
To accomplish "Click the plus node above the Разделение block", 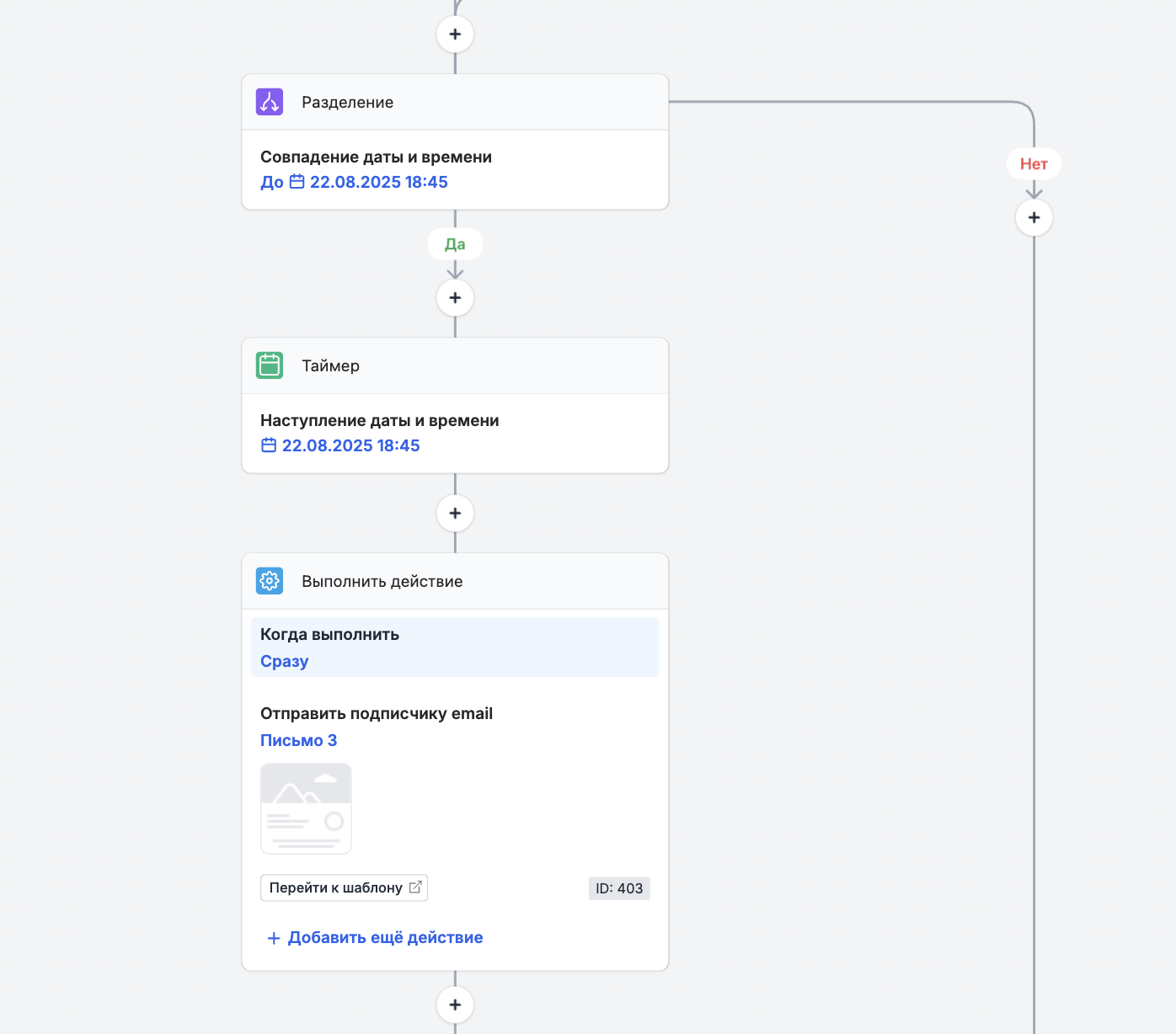I will [455, 35].
